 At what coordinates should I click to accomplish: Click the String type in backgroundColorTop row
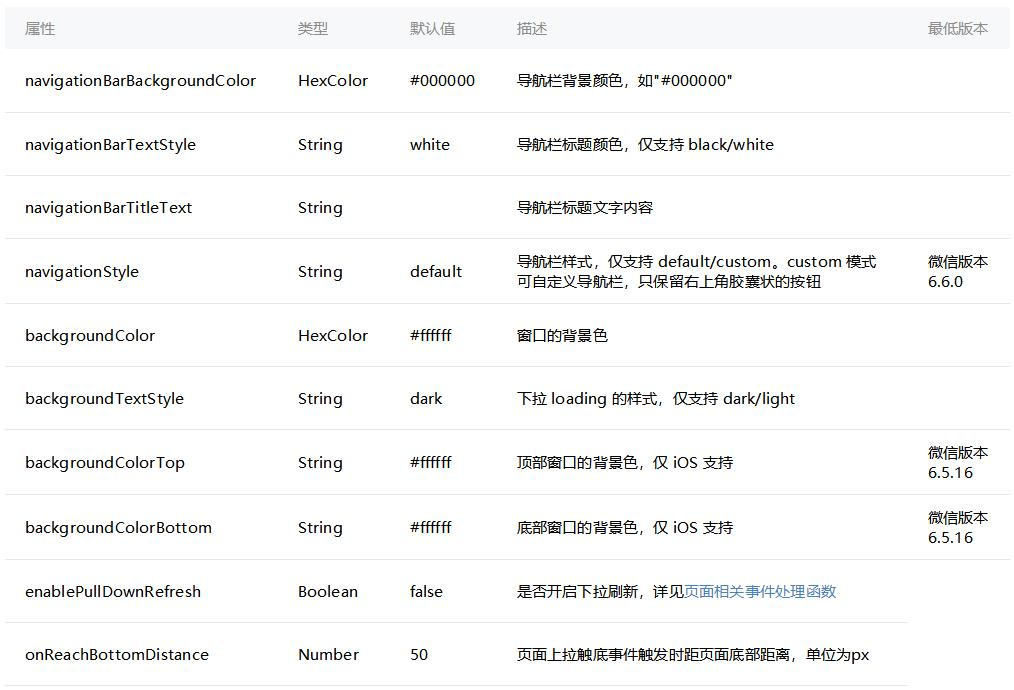pos(320,463)
